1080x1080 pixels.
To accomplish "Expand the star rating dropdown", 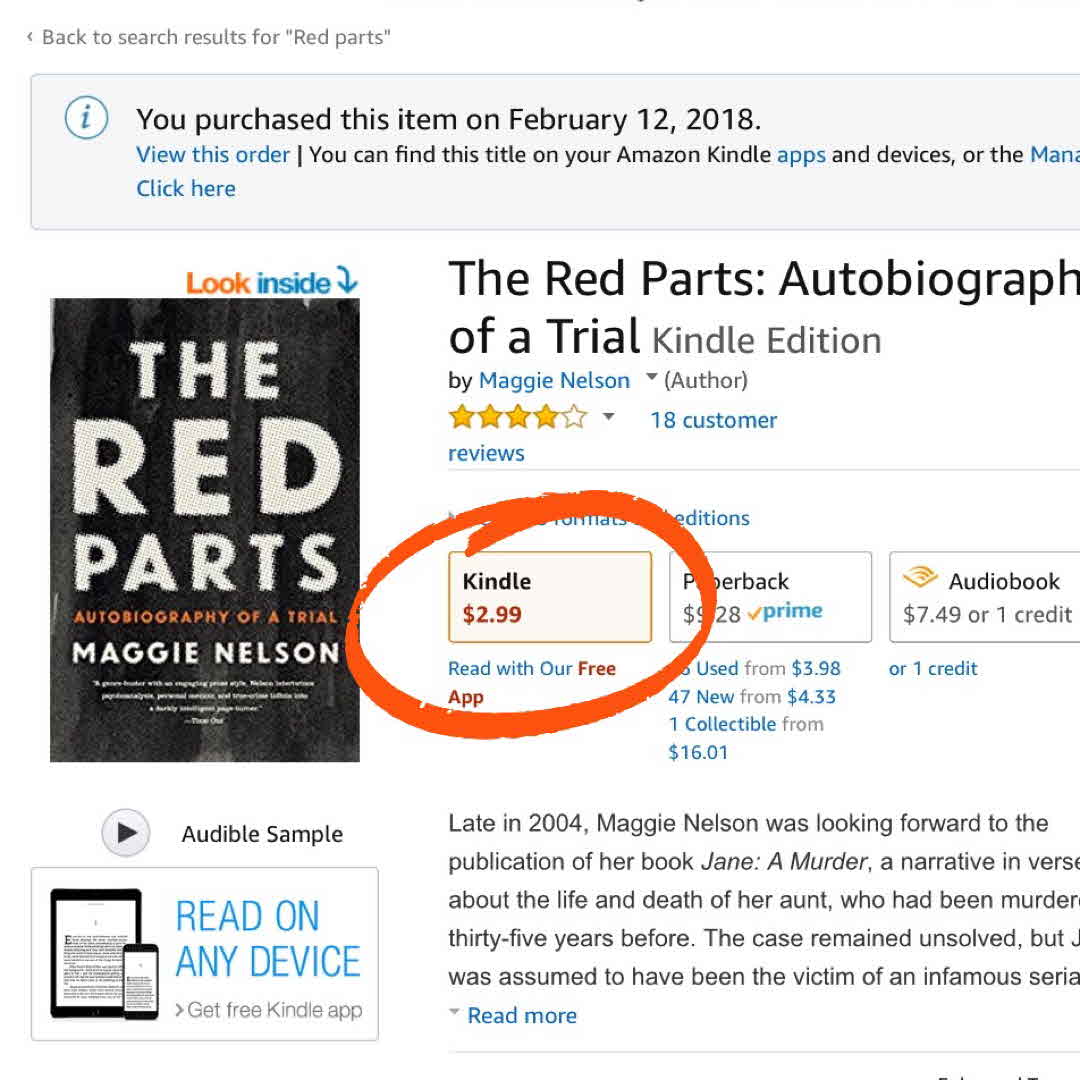I will pyautogui.click(x=608, y=417).
